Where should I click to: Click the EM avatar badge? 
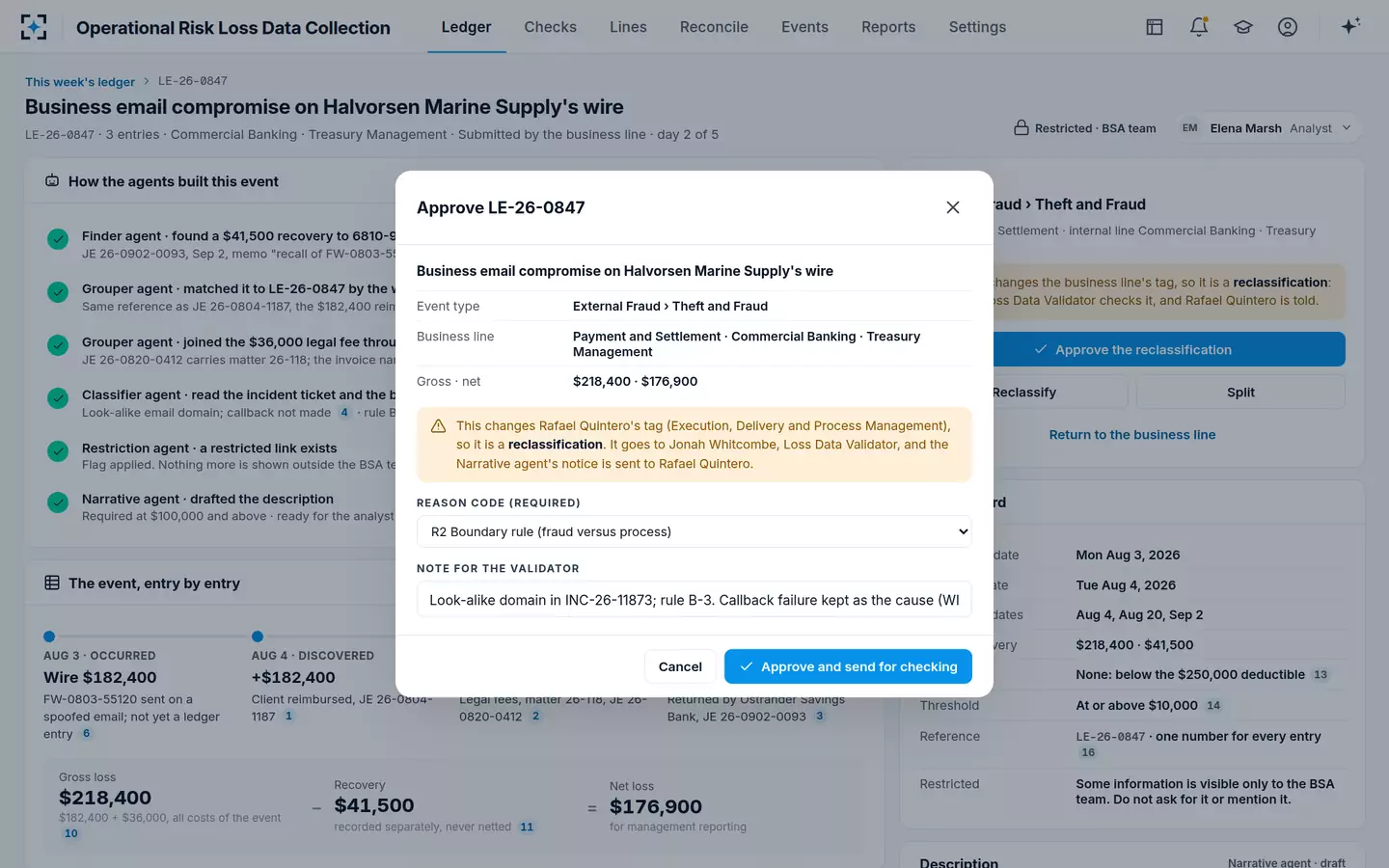click(x=1190, y=128)
